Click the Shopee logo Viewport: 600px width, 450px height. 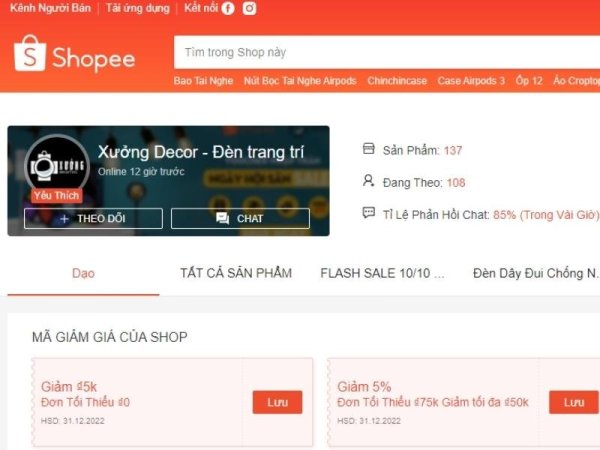[75, 57]
